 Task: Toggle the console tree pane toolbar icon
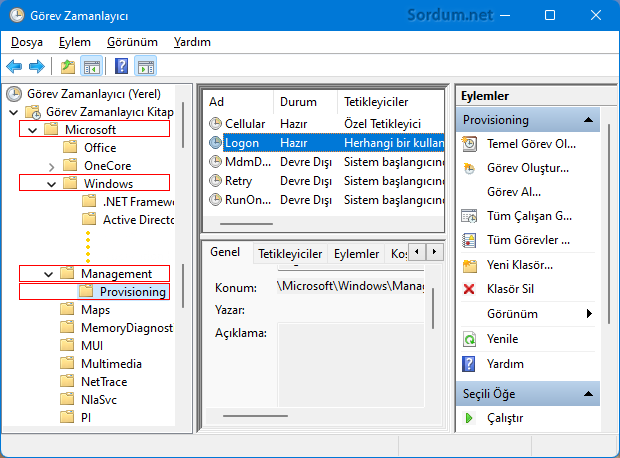[92, 66]
